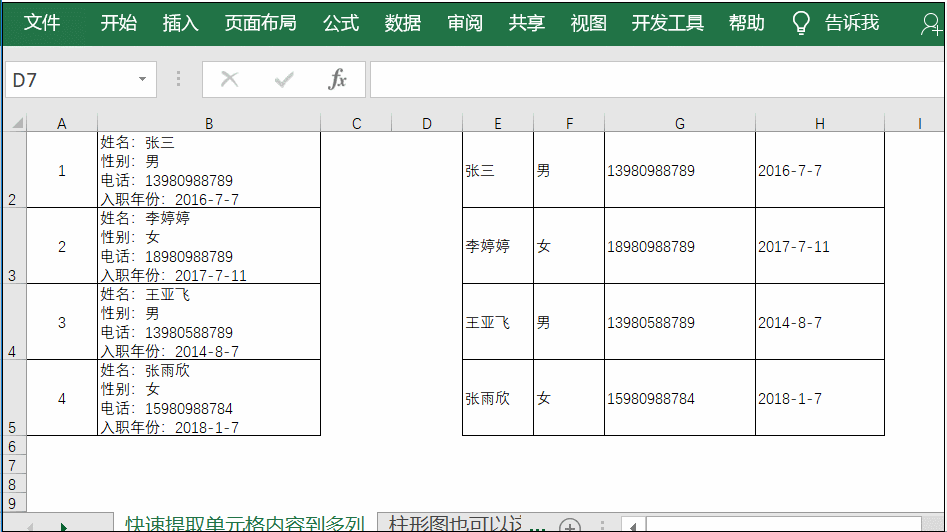The image size is (947, 532).
Task: Select row 3 header
Action: pos(13,246)
